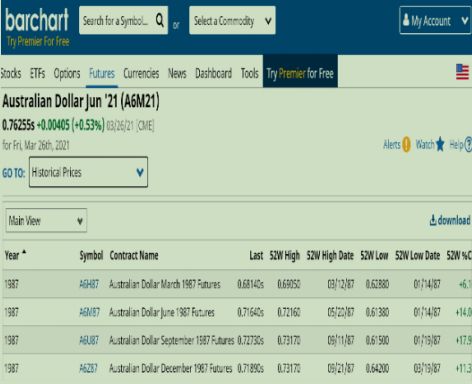Open the ETFs tab

[37, 73]
